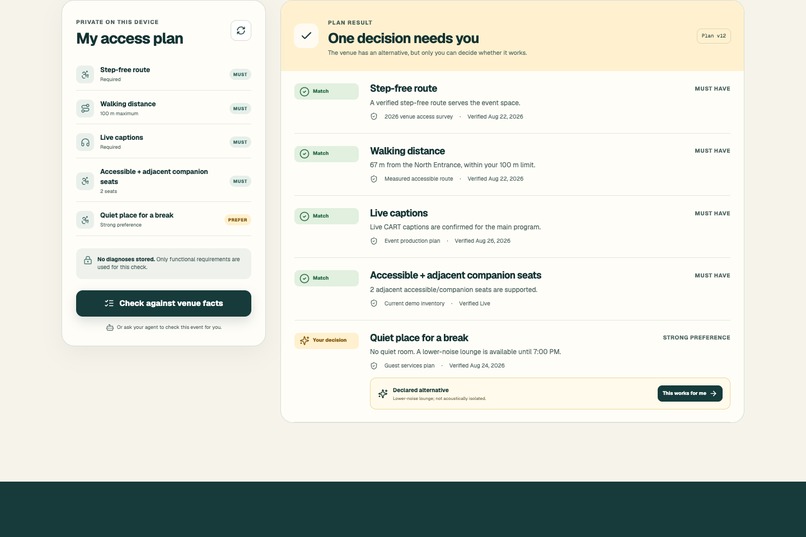Click the No diagnoses stored notice
Screen dimensions: 806x537
coord(163,264)
